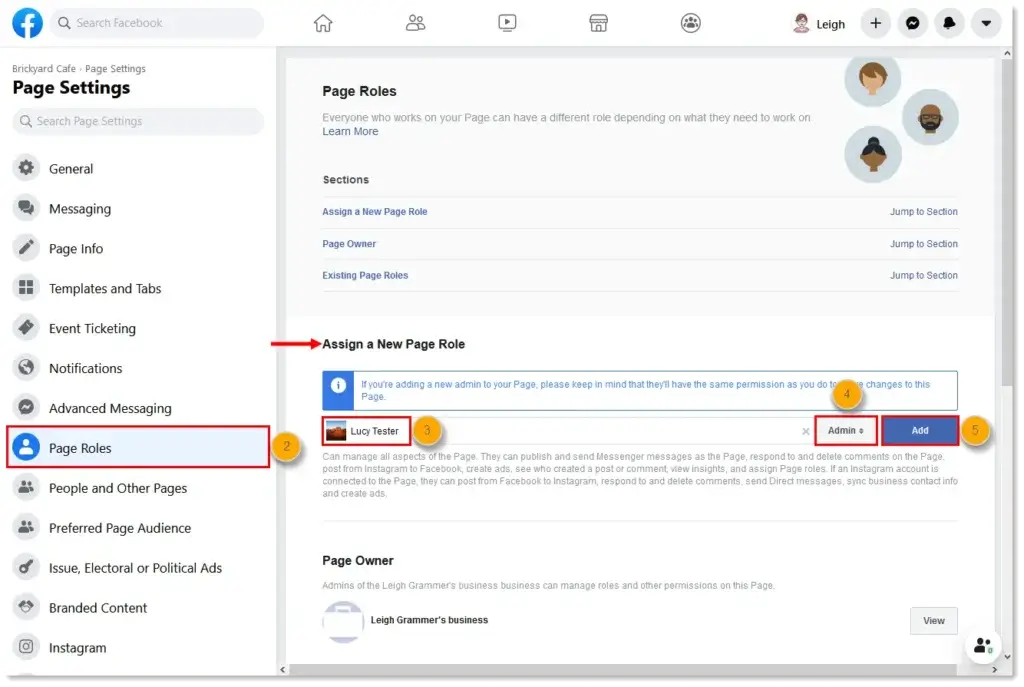The height and width of the screenshot is (687, 1024).
Task: Open the Marketplace icon
Action: tap(599, 24)
